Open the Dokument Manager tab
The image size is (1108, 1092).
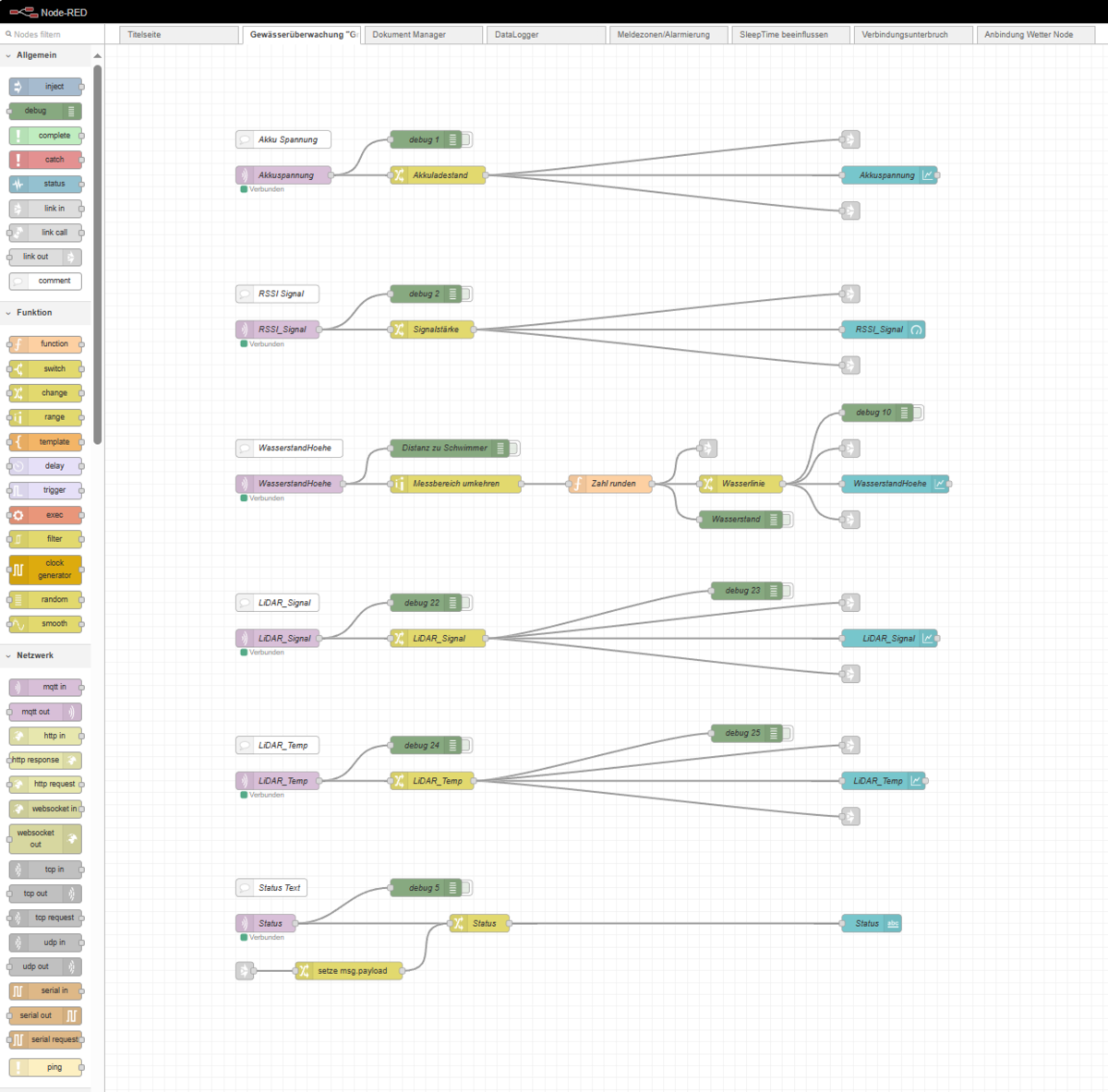(423, 35)
